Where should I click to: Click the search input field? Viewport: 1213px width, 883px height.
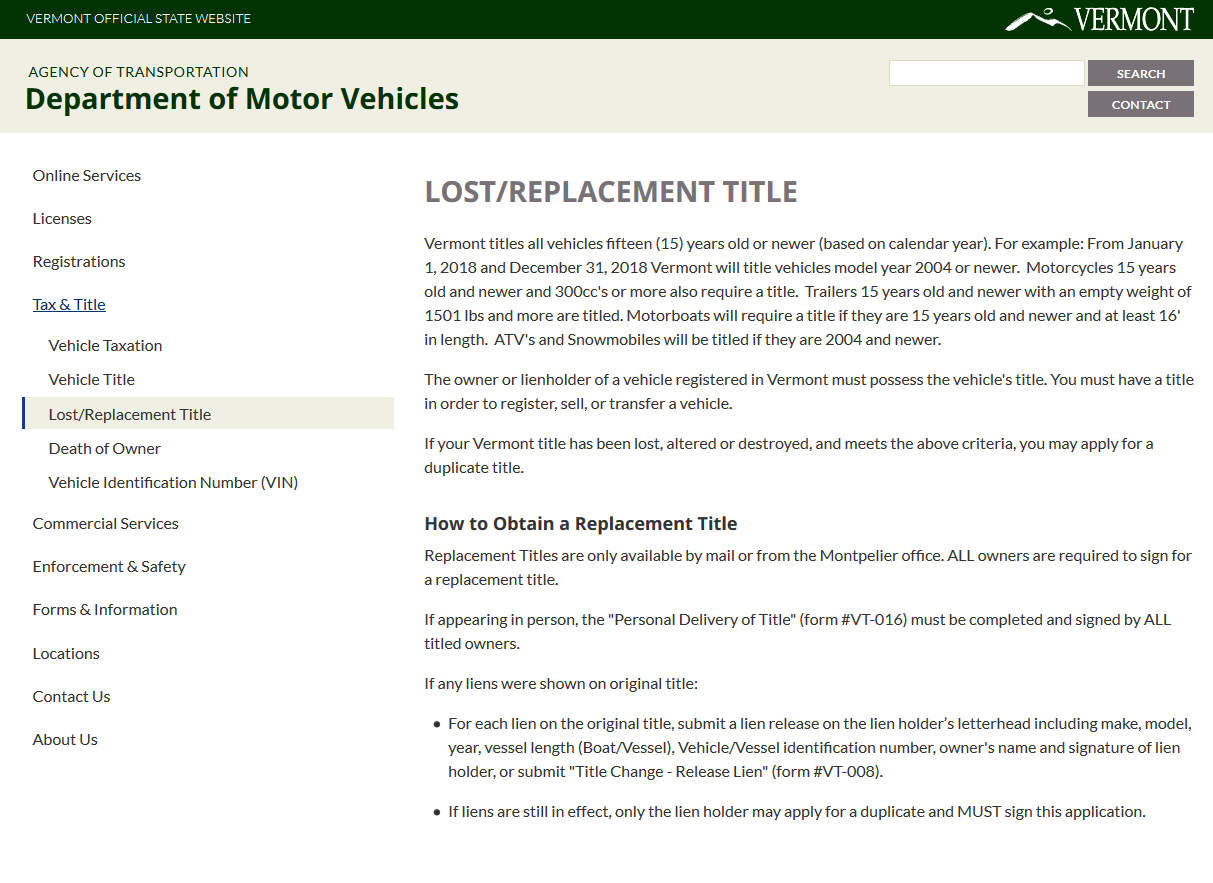tap(986, 73)
